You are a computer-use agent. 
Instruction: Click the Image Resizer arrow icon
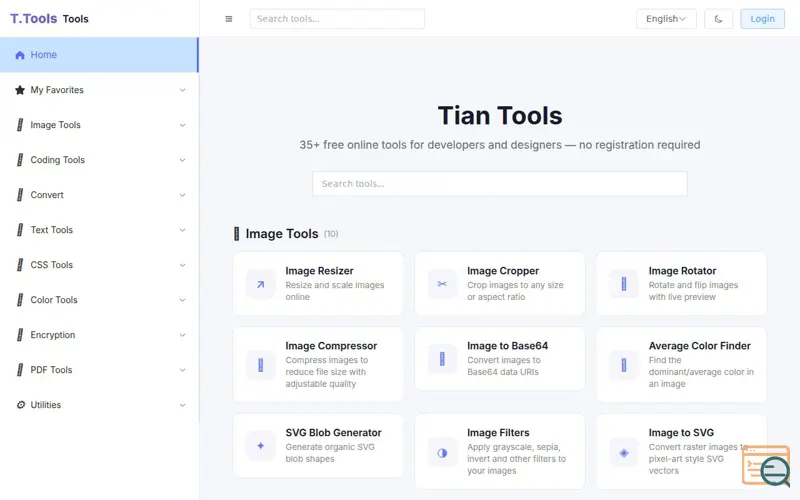(261, 284)
